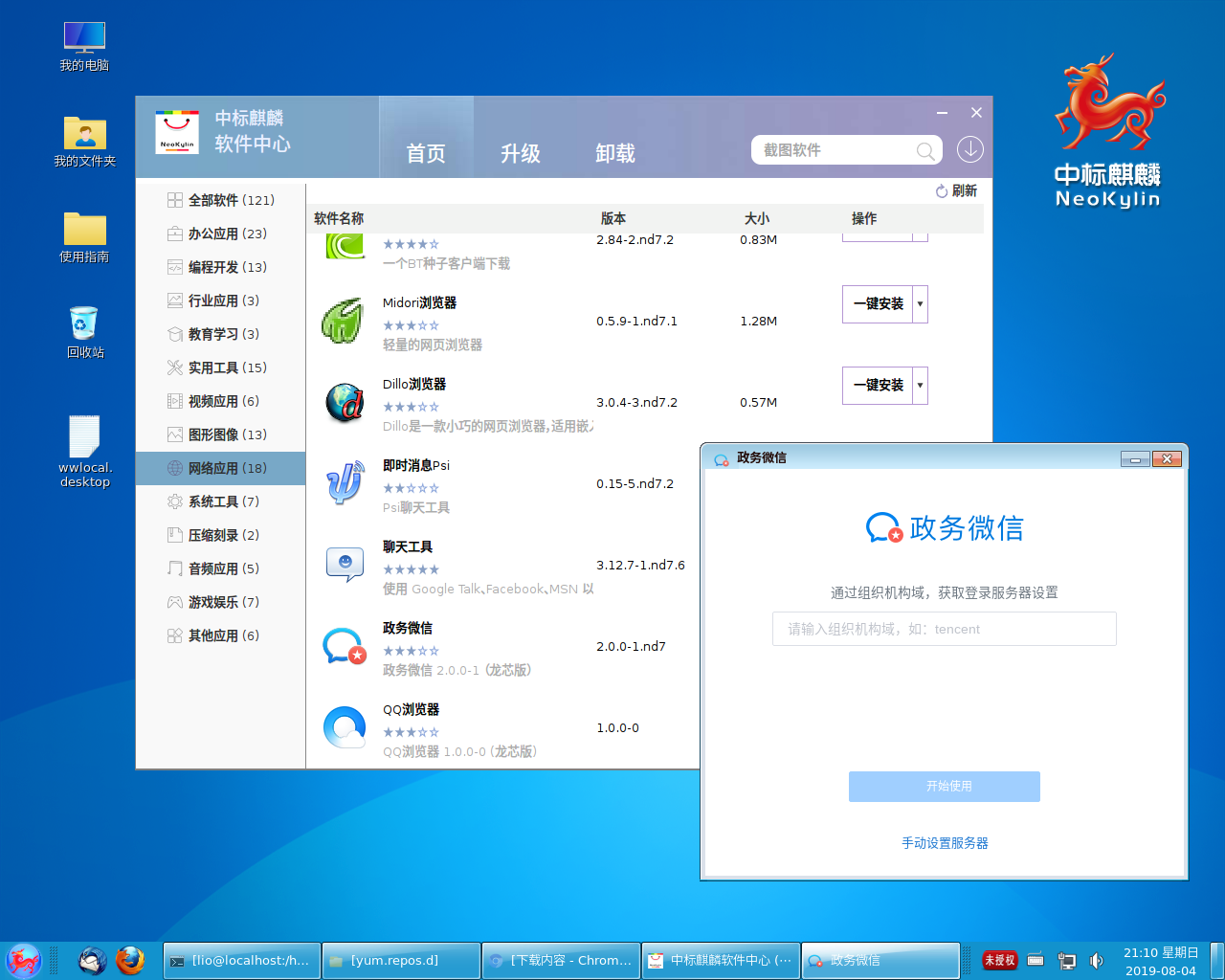
Task: Click the 大小 column header
Action: pyautogui.click(x=756, y=218)
